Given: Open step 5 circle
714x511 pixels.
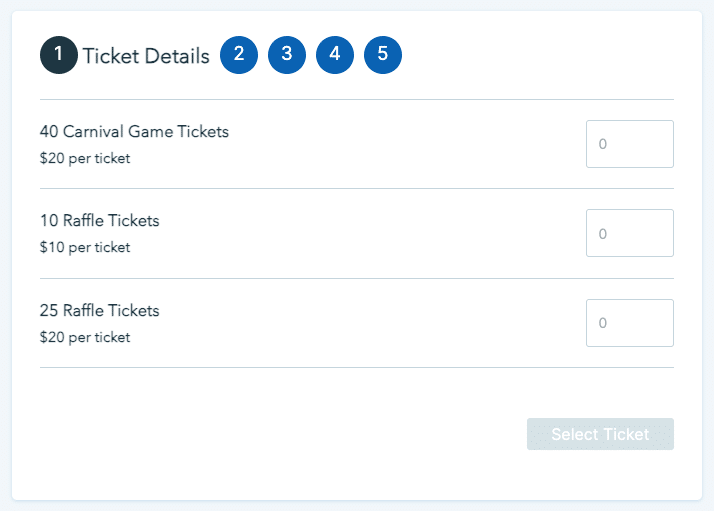Looking at the screenshot, I should click(383, 55).
